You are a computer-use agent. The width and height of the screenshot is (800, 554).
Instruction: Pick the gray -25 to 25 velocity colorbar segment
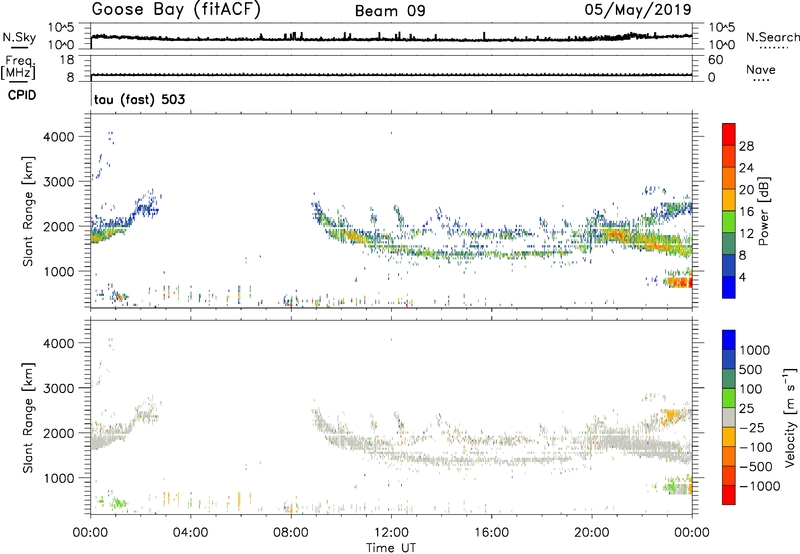coord(729,417)
